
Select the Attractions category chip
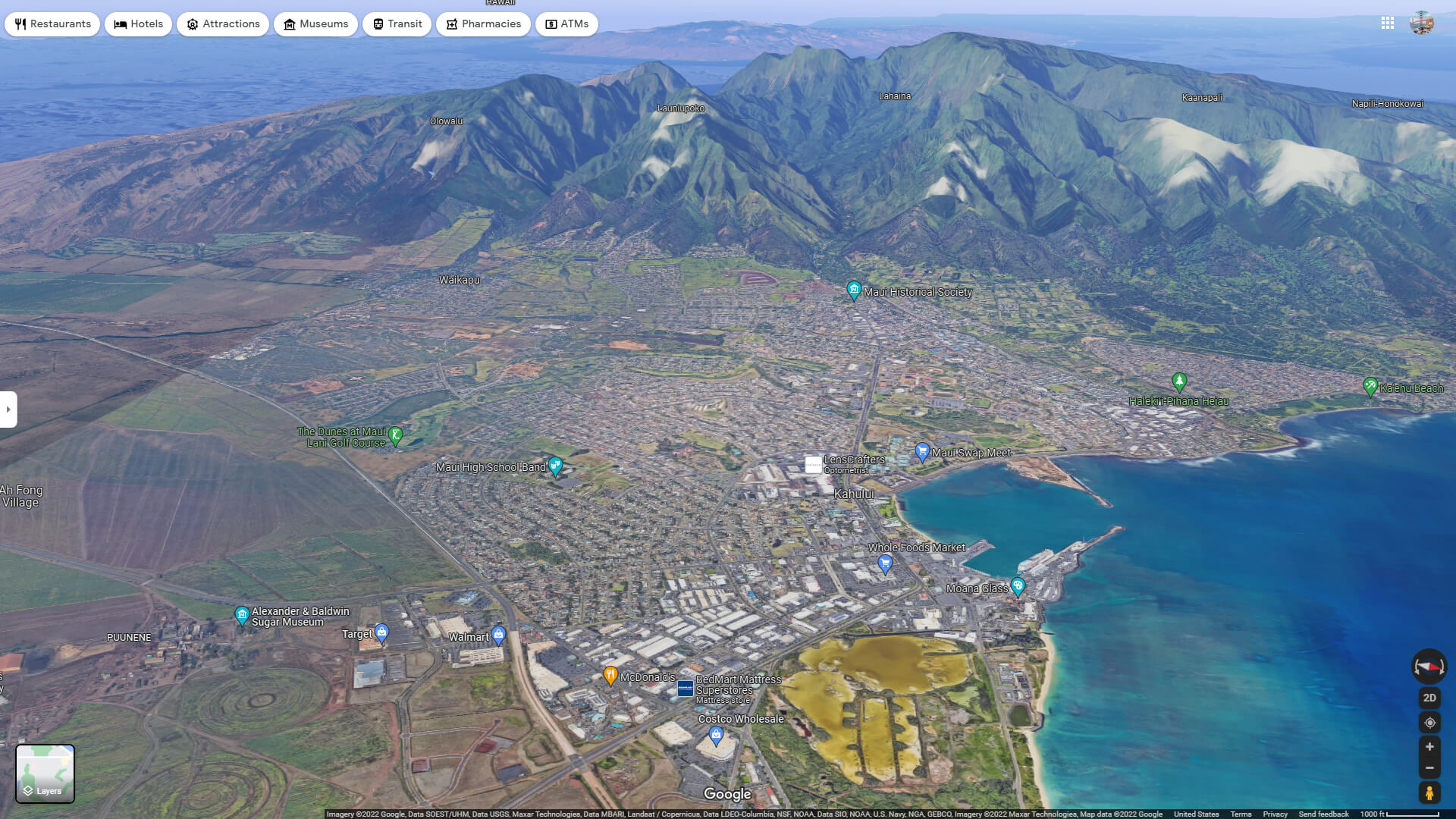222,24
